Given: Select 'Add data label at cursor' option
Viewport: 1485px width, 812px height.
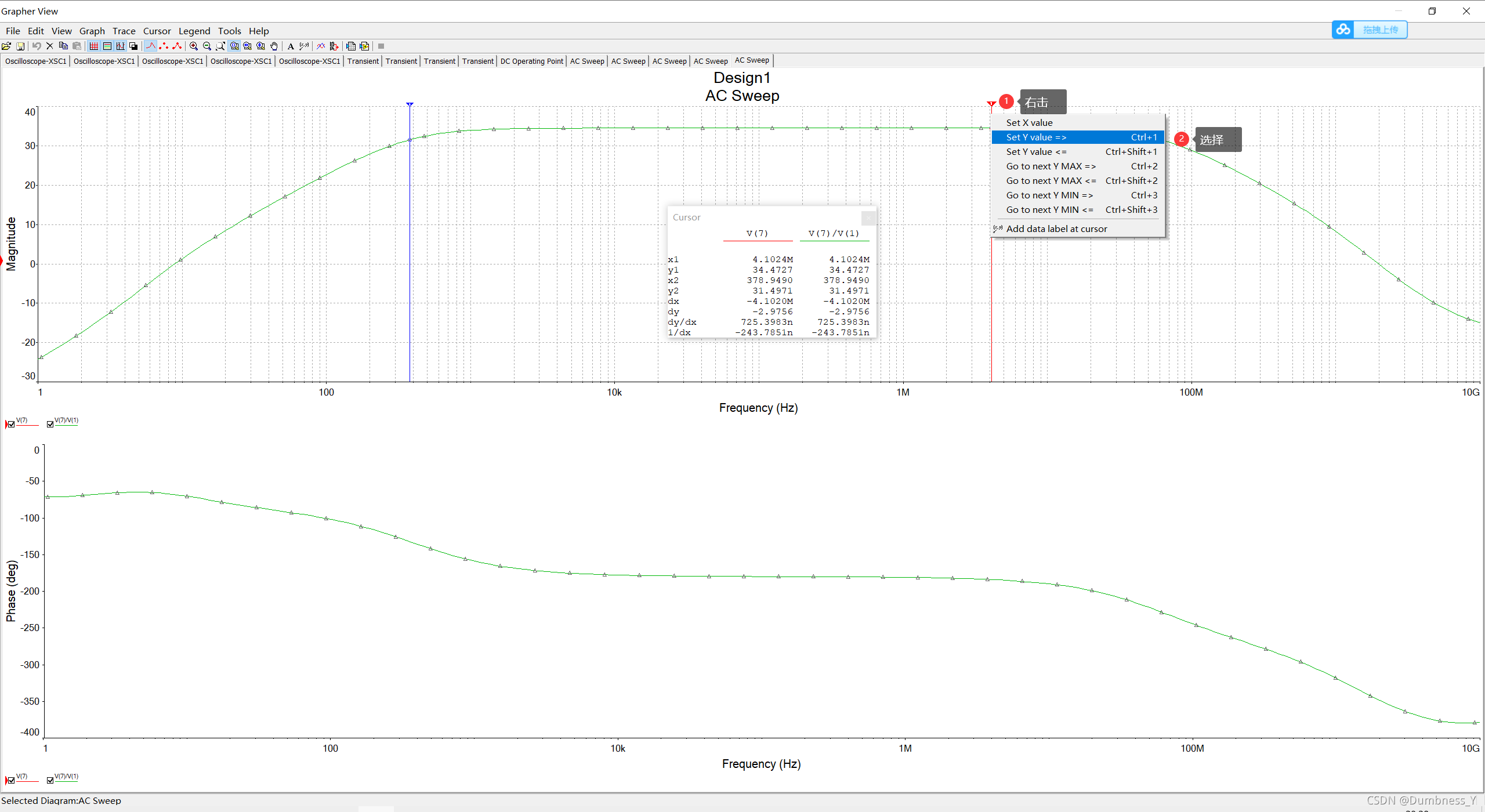Looking at the screenshot, I should 1056,229.
